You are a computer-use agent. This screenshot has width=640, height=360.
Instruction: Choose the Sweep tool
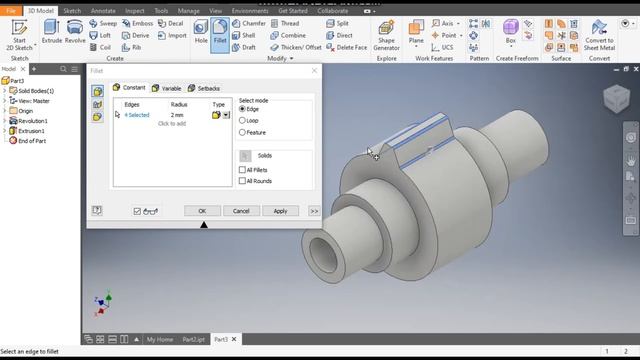tap(103, 23)
